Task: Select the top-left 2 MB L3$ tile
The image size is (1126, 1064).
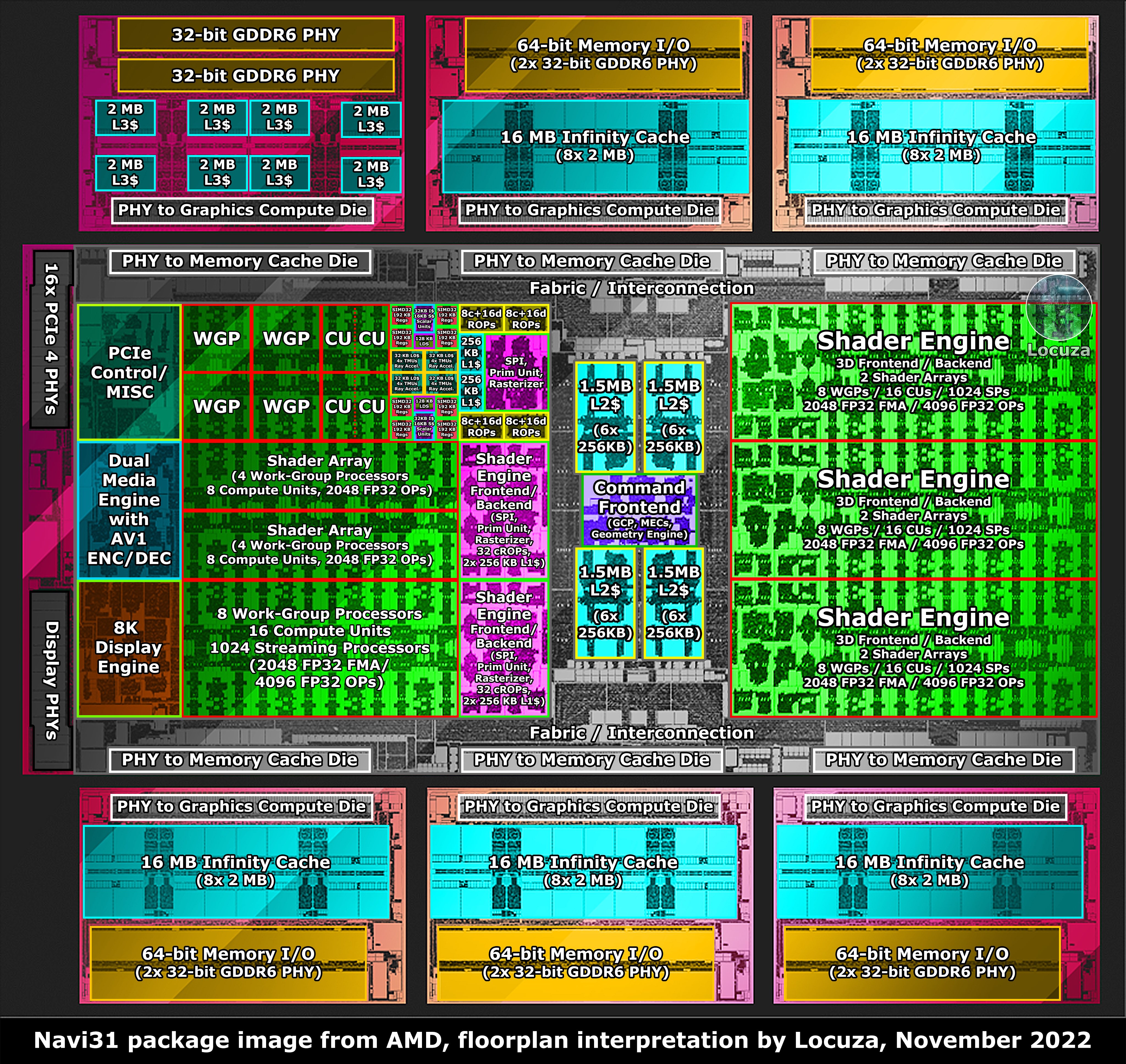Action: pos(125,117)
